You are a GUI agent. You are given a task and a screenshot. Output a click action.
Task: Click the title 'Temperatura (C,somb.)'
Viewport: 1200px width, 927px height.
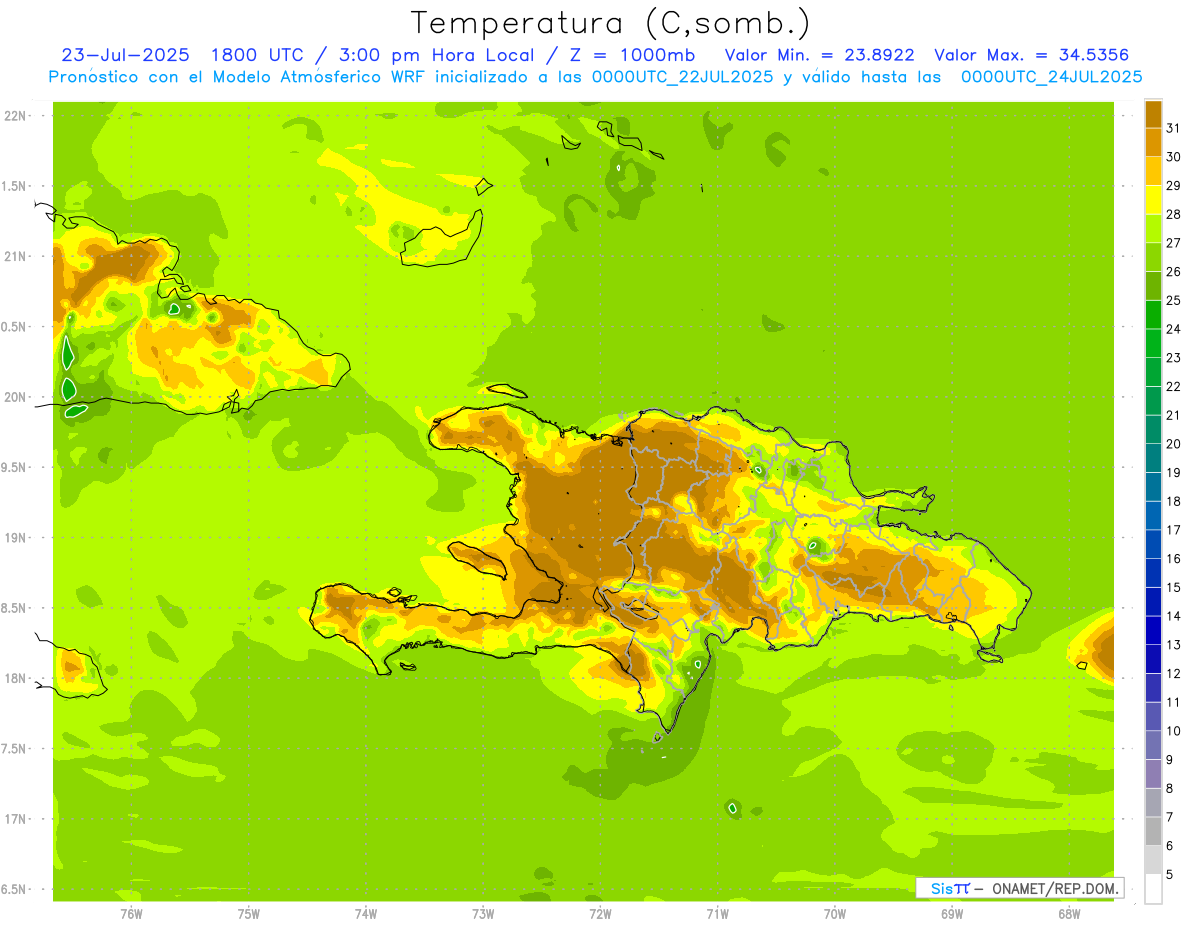611,23
